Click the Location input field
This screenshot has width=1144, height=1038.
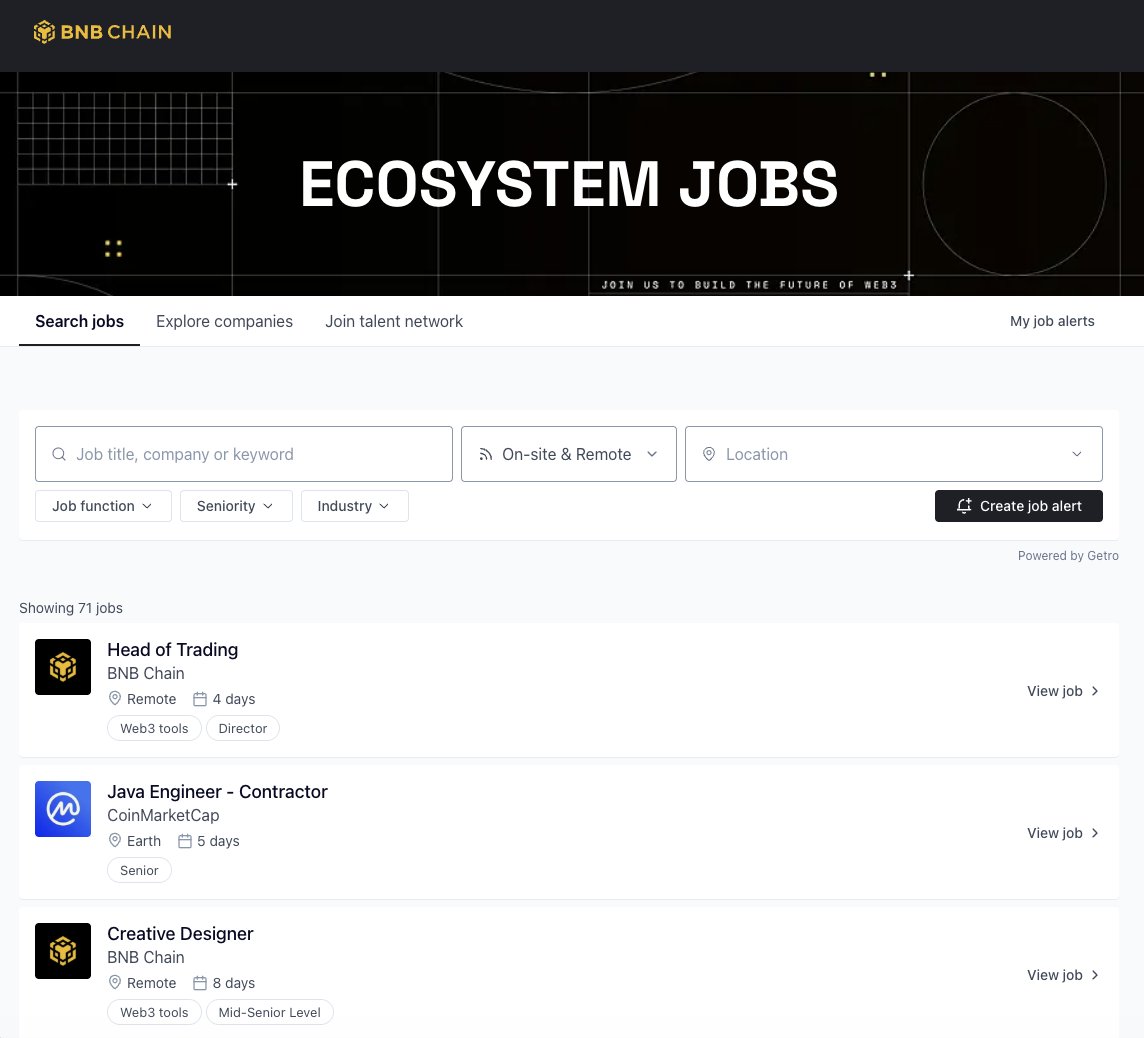point(894,454)
